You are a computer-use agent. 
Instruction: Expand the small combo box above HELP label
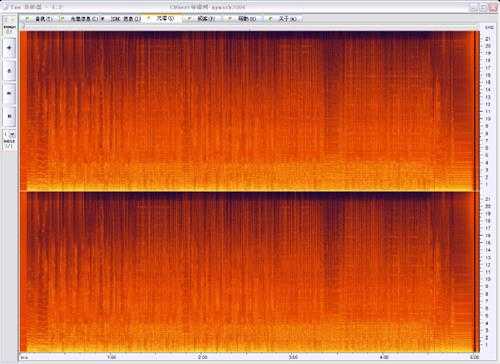(9, 135)
